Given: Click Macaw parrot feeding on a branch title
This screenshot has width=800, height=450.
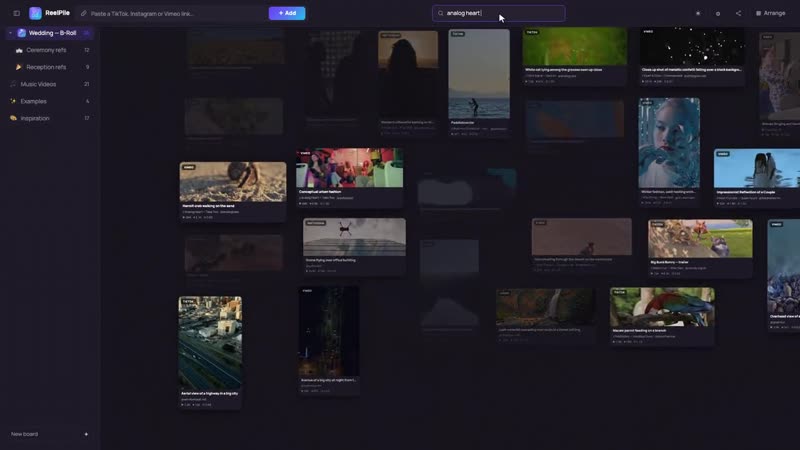Looking at the screenshot, I should (639, 331).
